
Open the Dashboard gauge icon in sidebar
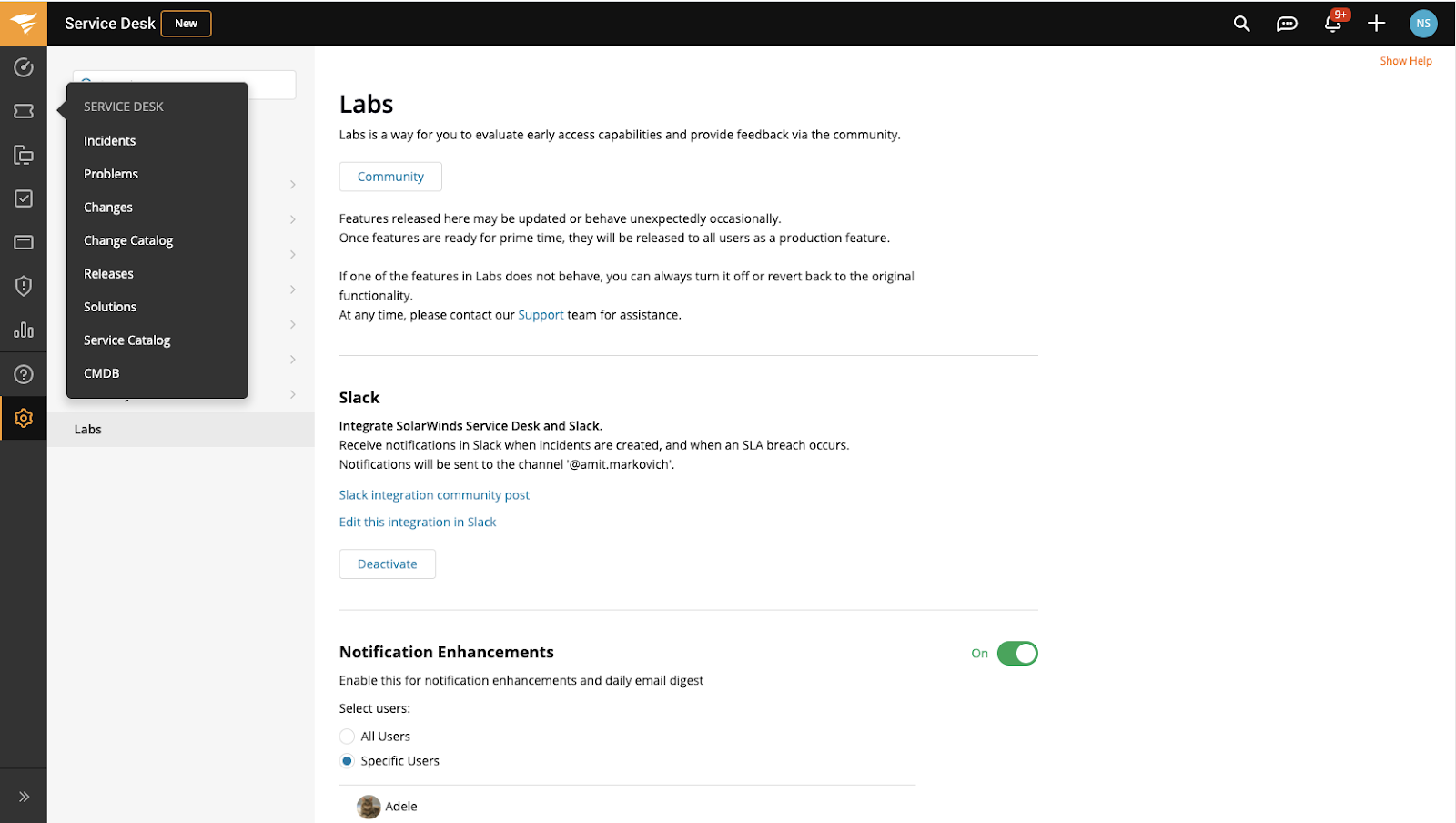click(x=24, y=67)
